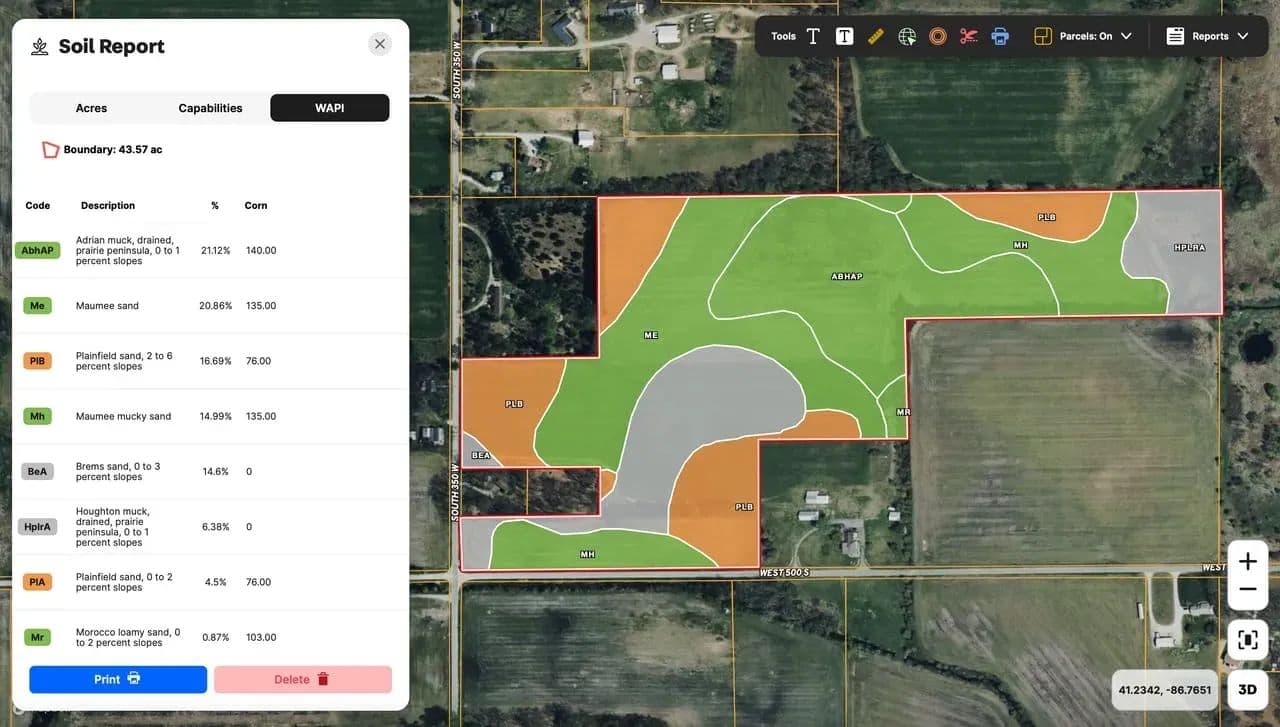Toggle the 3D map view
Image resolution: width=1280 pixels, height=727 pixels.
tap(1247, 689)
